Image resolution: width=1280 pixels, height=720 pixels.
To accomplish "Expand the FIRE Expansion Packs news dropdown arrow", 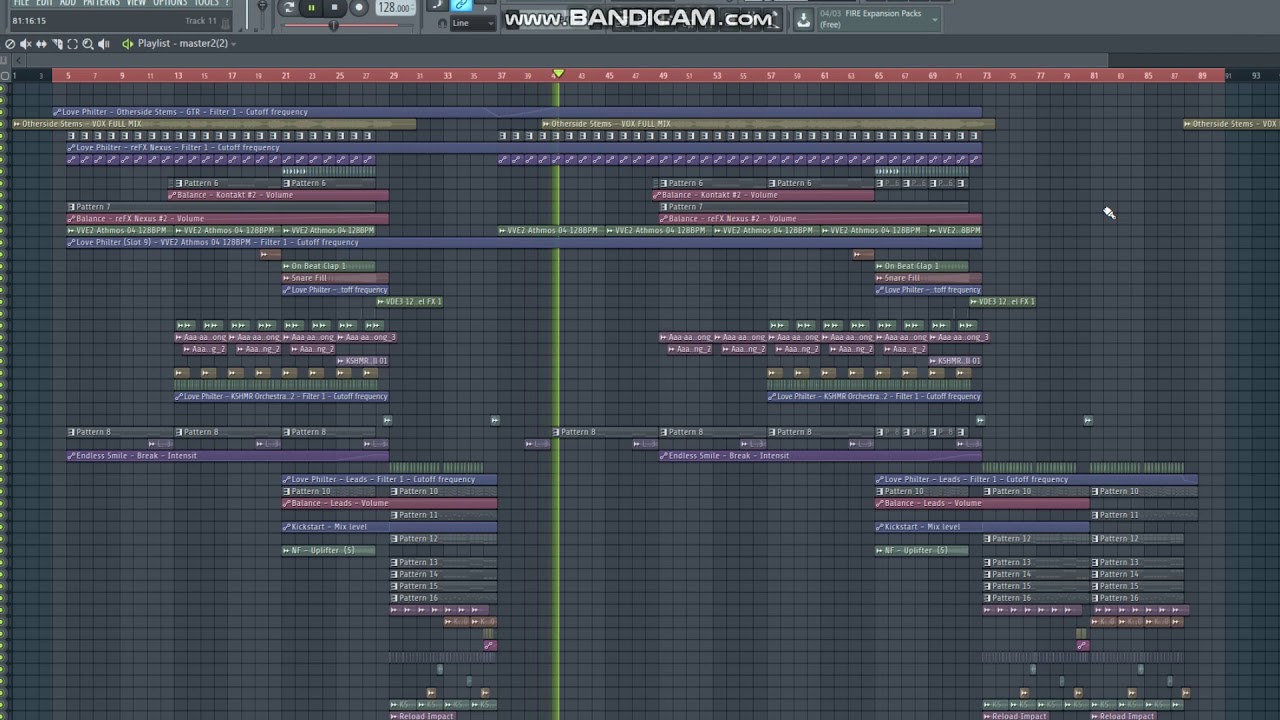I will pyautogui.click(x=935, y=19).
